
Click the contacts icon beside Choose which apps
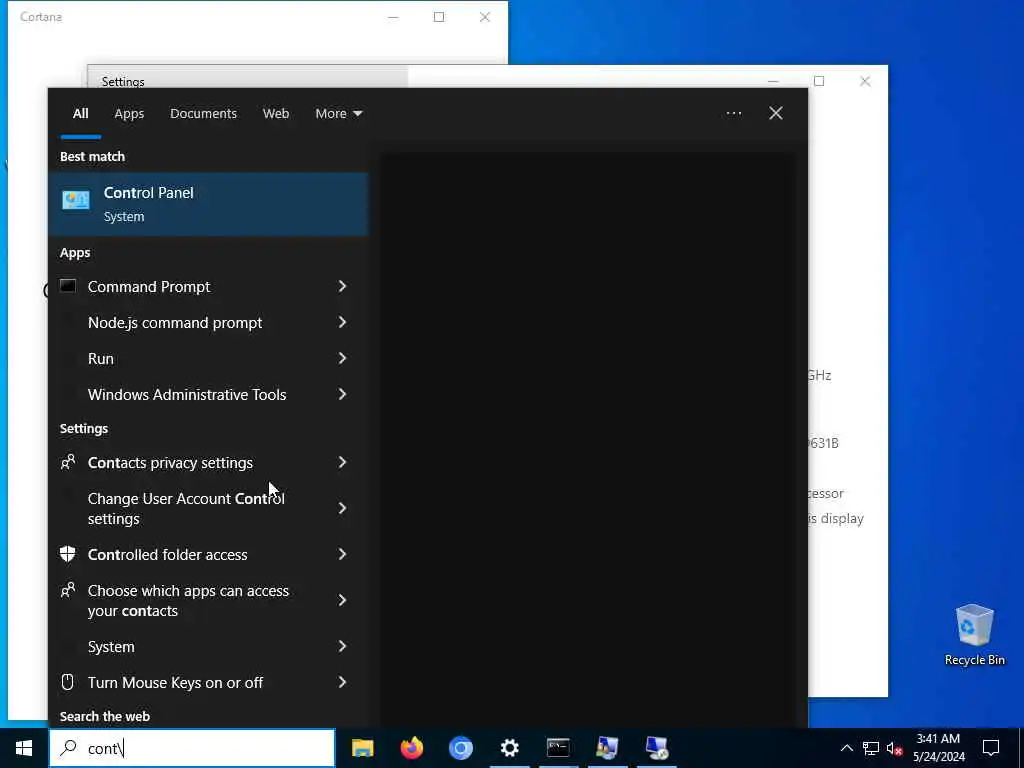(x=68, y=590)
